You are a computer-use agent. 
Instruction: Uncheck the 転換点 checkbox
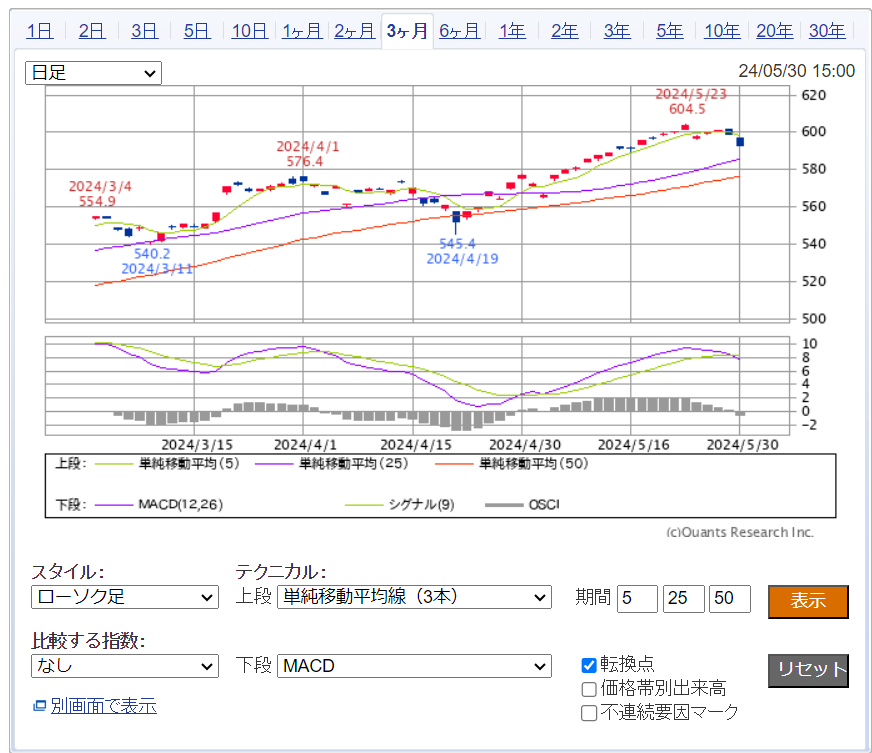pyautogui.click(x=590, y=665)
